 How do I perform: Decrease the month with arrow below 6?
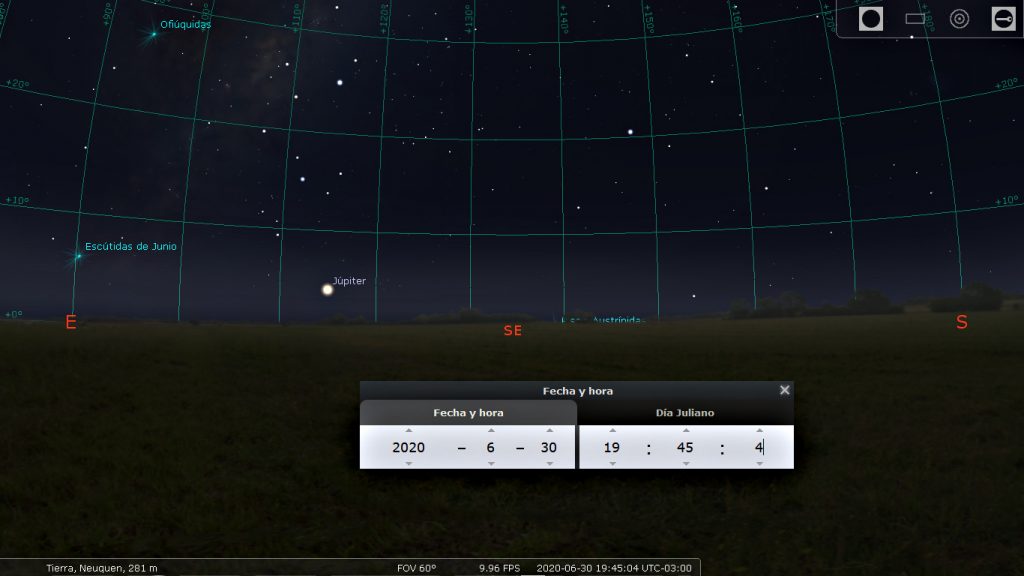(x=490, y=464)
